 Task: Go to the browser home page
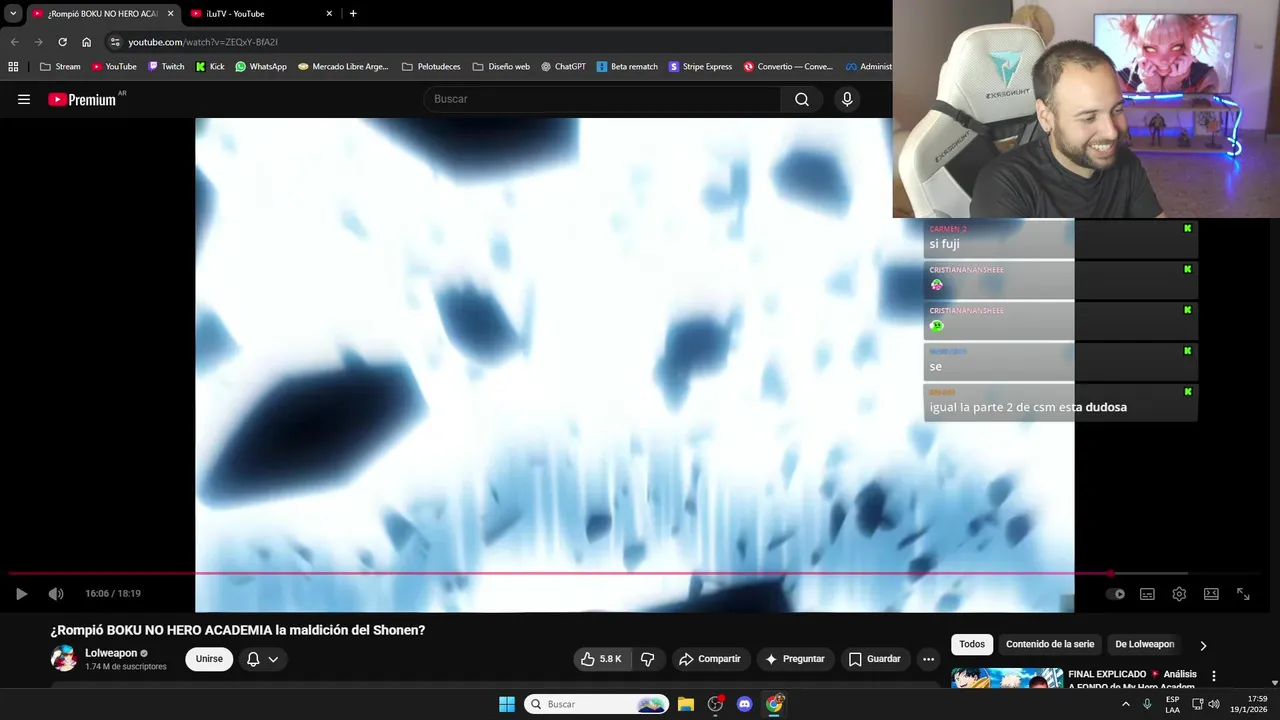87,42
